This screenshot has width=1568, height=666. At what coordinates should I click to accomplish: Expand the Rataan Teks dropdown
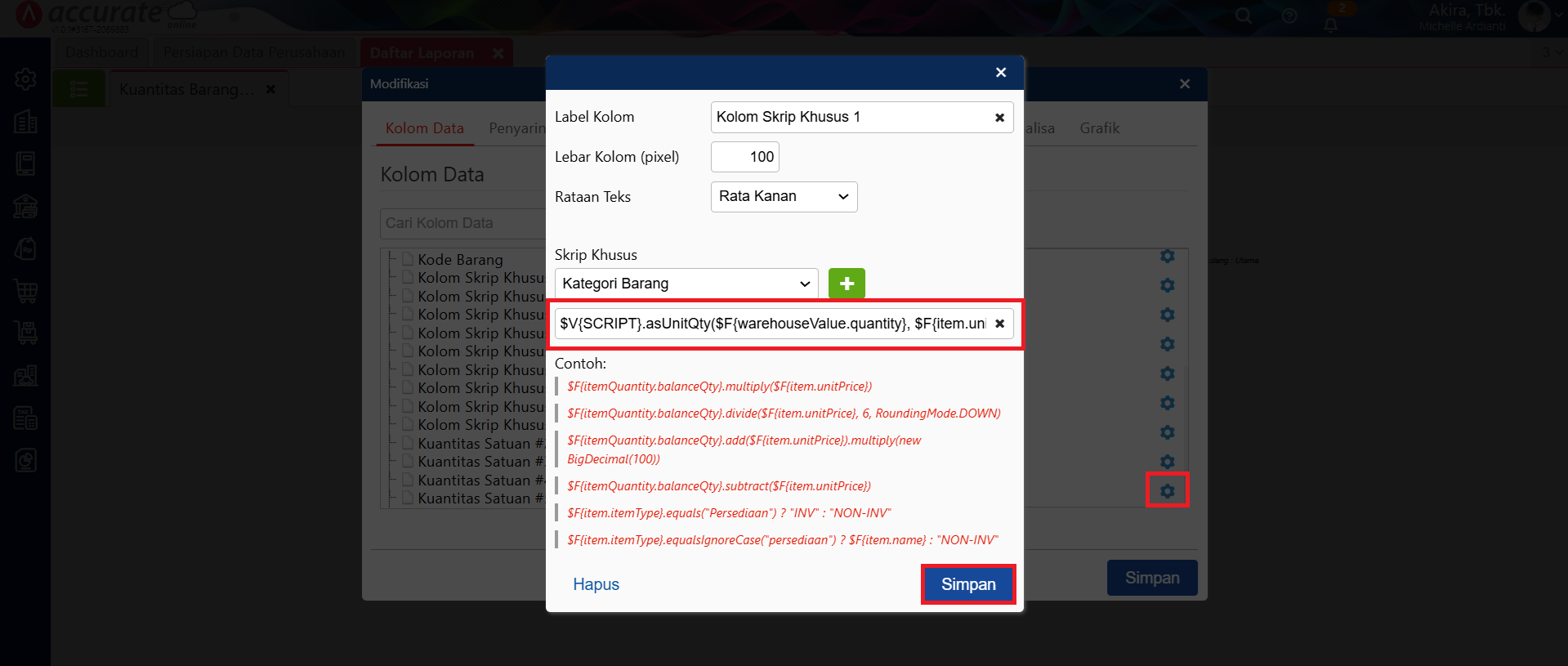(784, 197)
